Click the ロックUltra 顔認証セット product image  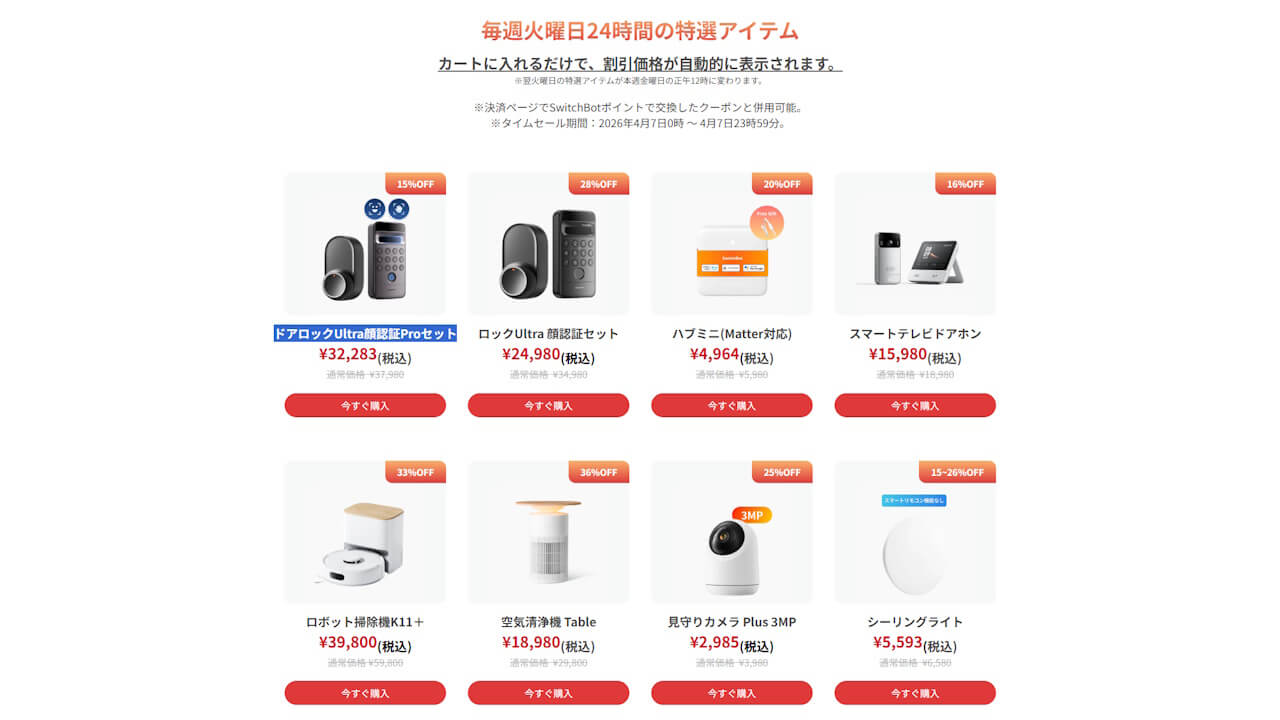[x=548, y=244]
